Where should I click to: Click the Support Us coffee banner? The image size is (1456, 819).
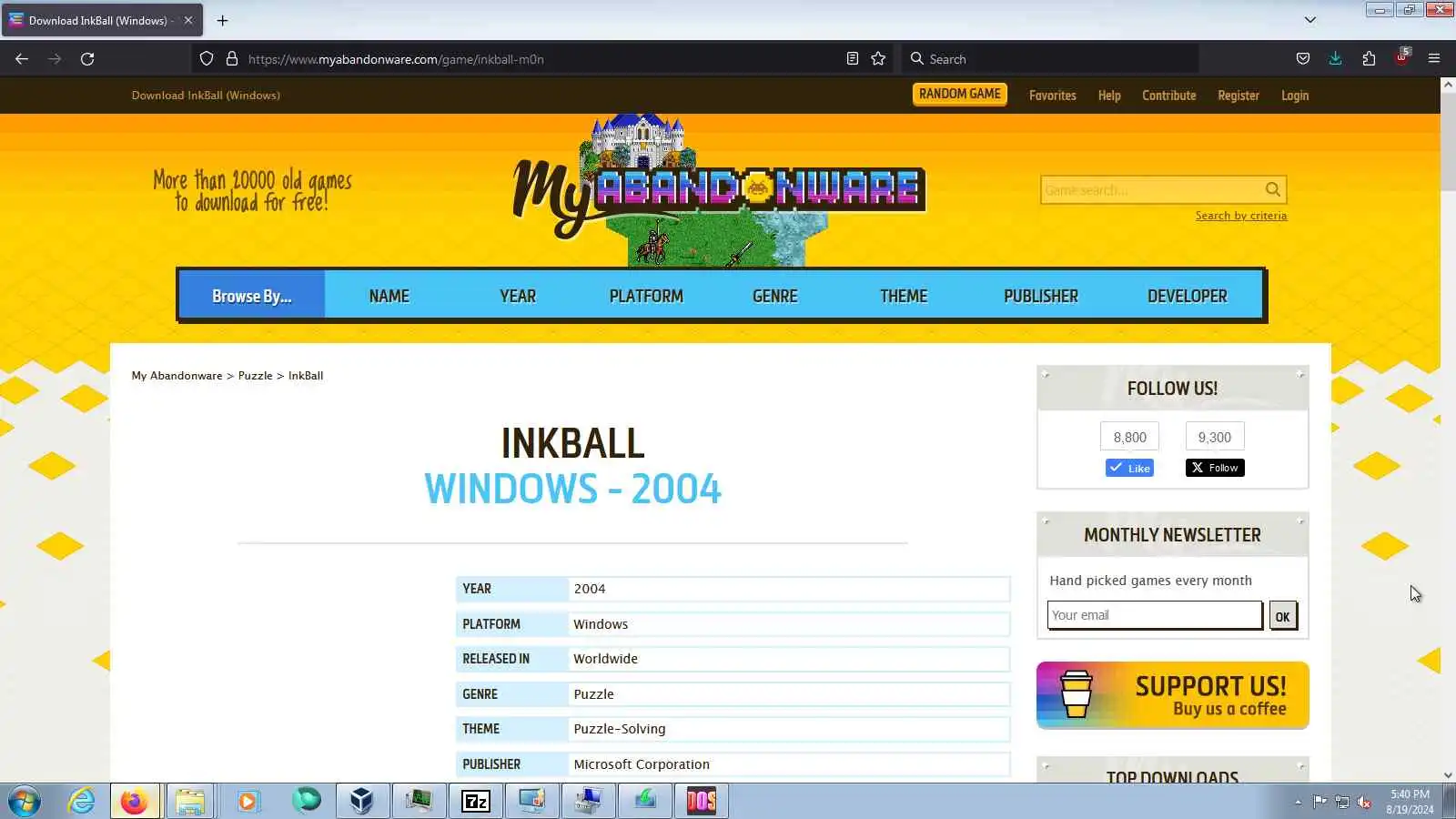click(1172, 695)
